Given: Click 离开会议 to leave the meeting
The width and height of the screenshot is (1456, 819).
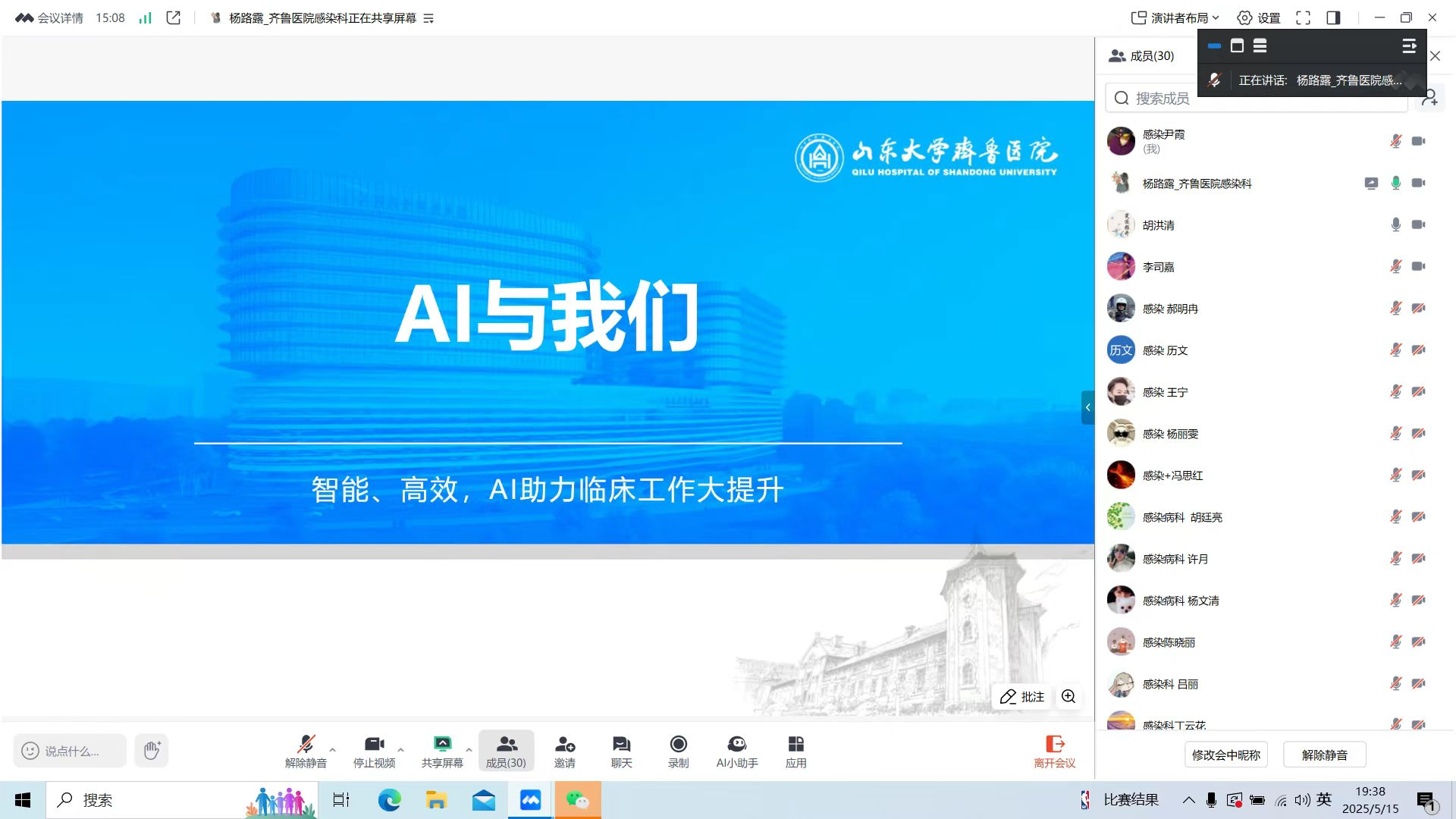Looking at the screenshot, I should [1054, 751].
